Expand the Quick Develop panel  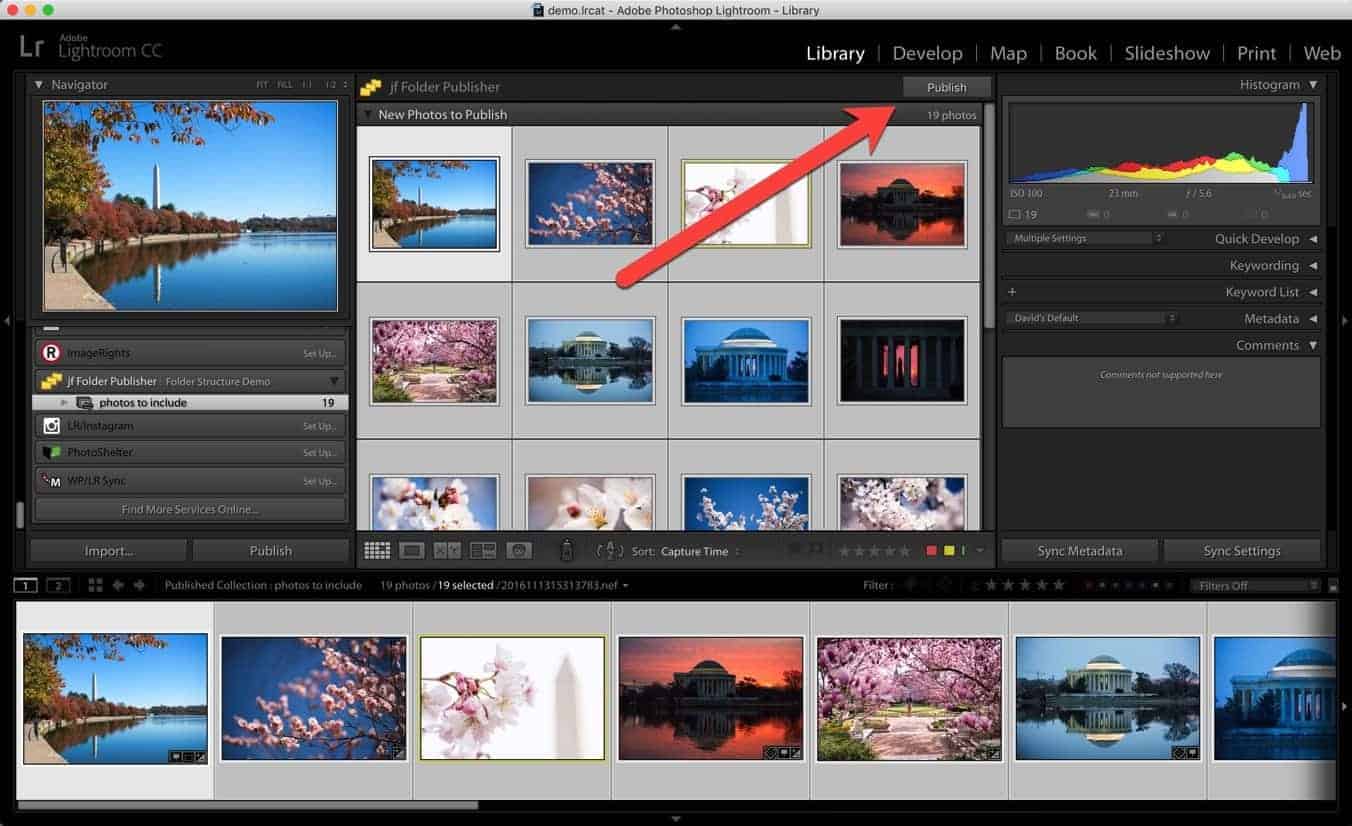click(x=1313, y=239)
